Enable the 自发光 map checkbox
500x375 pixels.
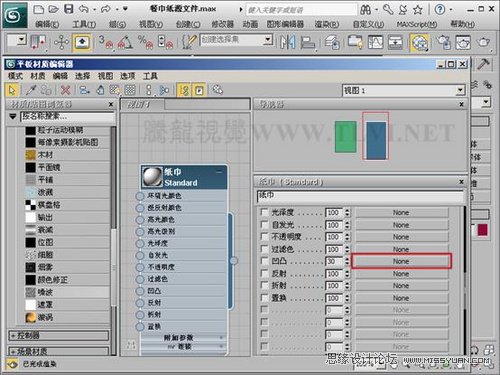coord(264,225)
